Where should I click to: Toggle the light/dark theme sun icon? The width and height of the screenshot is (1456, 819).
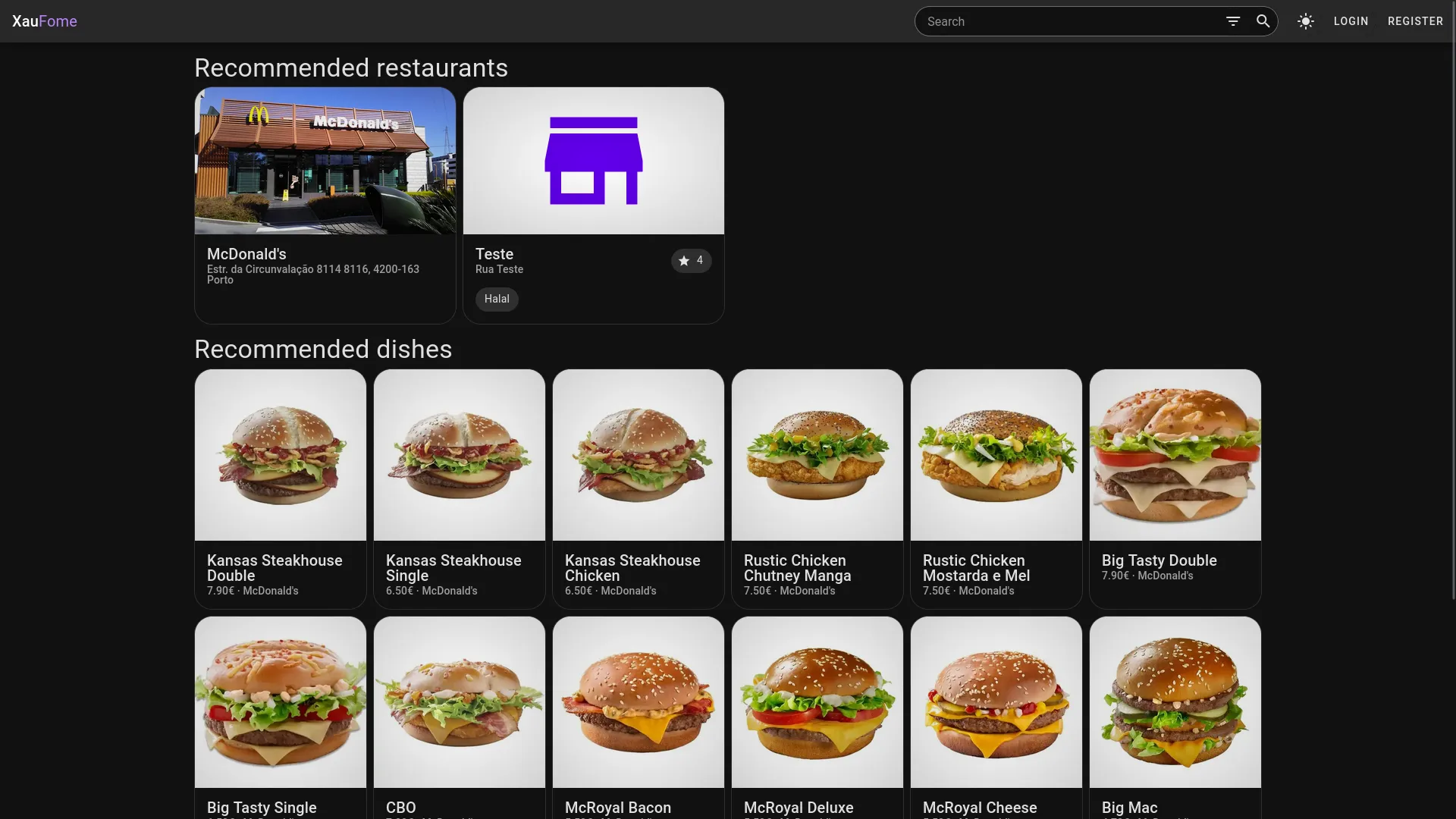(1305, 21)
